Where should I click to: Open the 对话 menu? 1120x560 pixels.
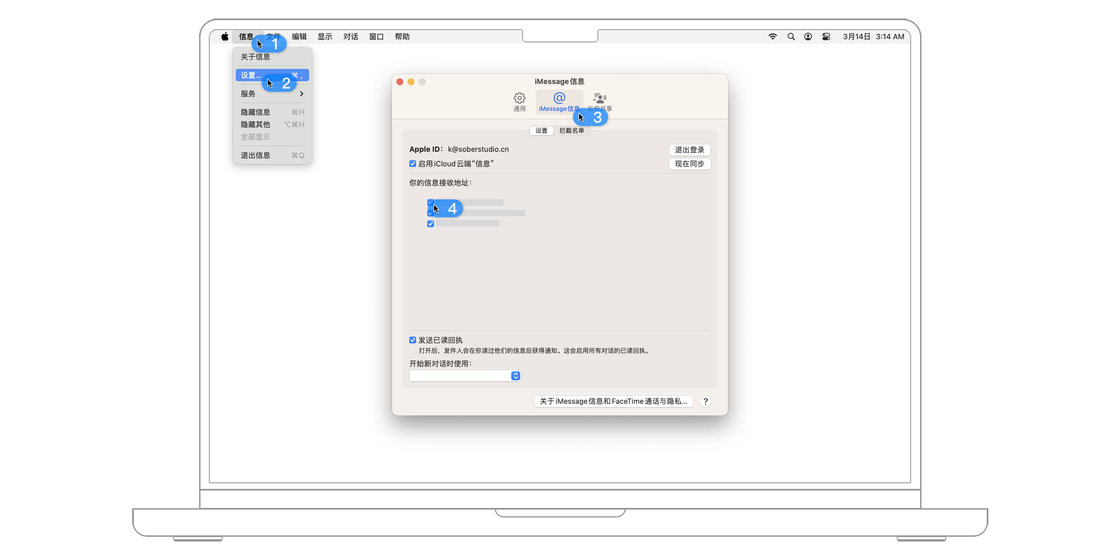tap(351, 36)
